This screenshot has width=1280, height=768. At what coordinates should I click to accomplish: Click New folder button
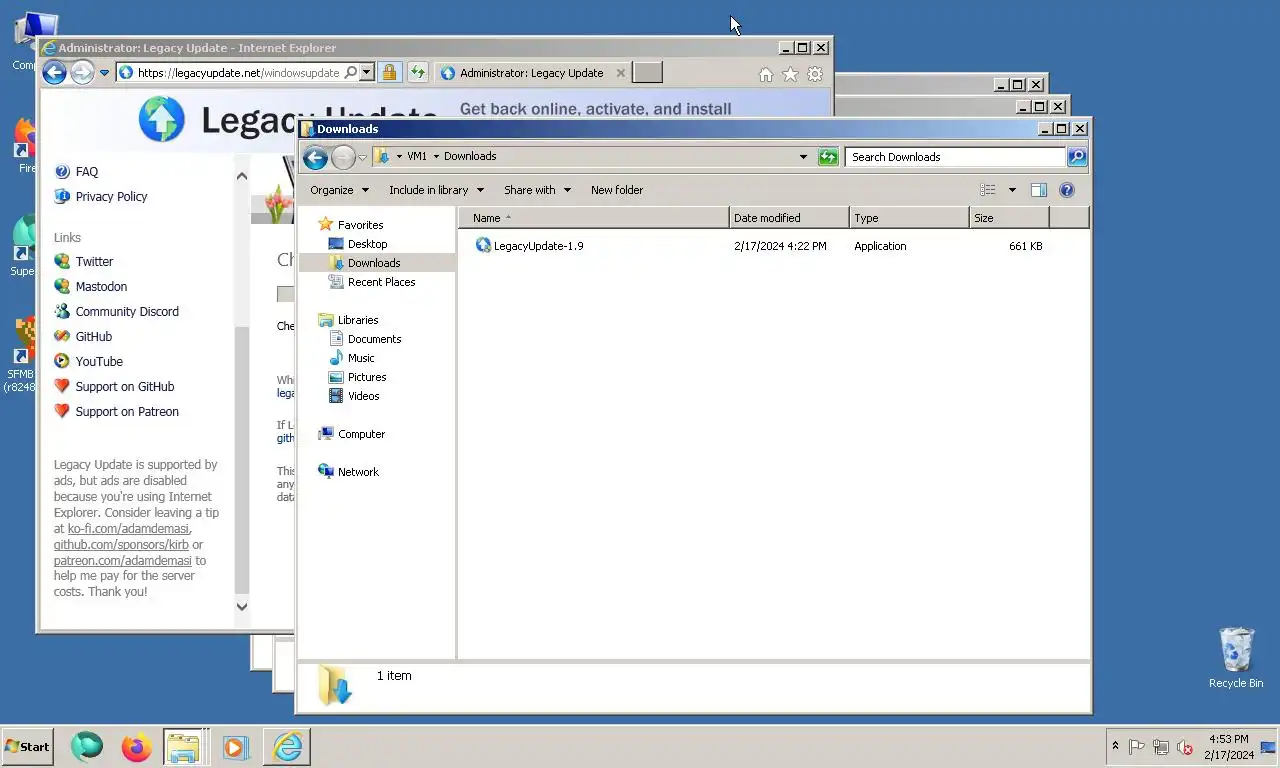click(617, 190)
